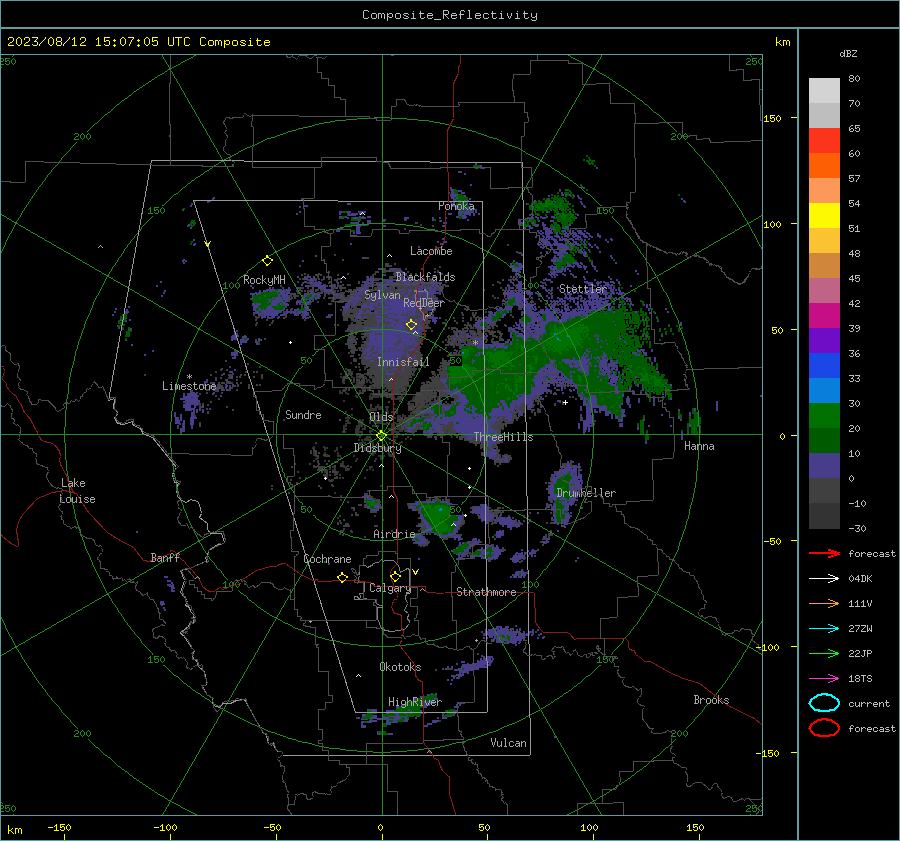Viewport: 900px width, 841px height.
Task: Click the white 04DK arrow icon
Action: pyautogui.click(x=824, y=578)
